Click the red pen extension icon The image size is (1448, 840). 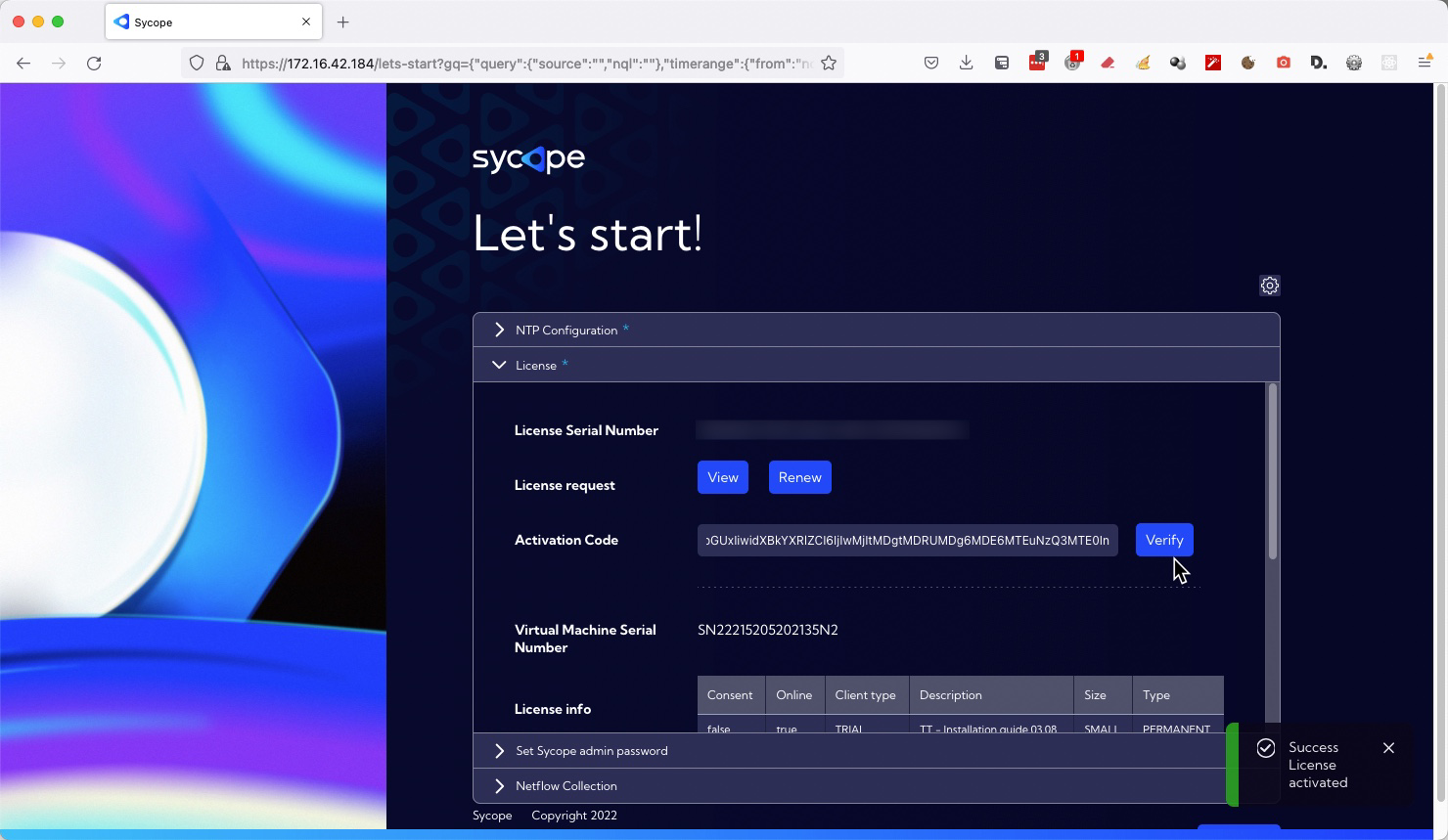[x=1213, y=63]
